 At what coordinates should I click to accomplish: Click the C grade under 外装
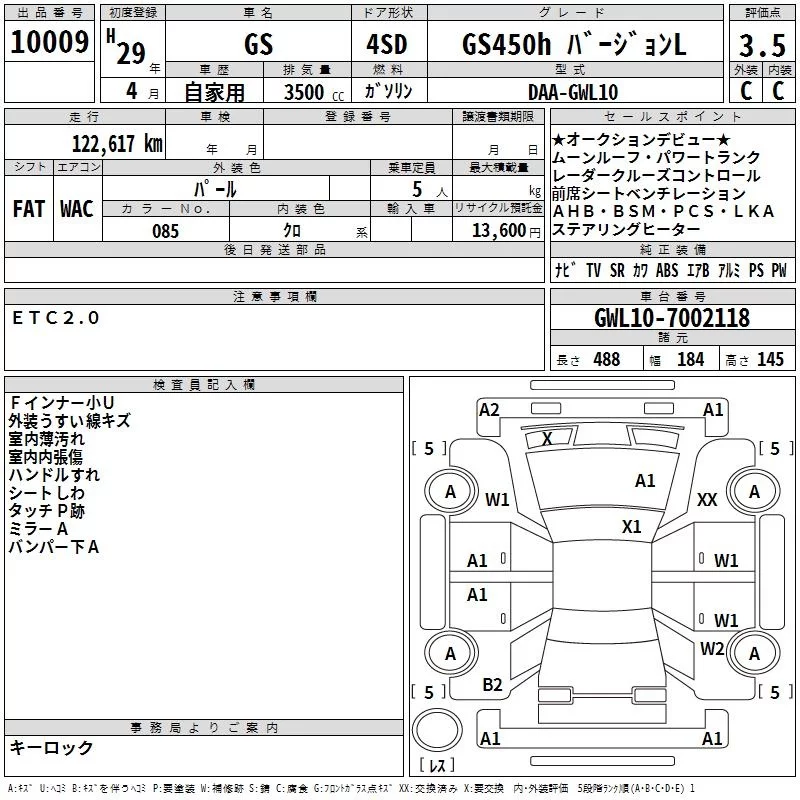pyautogui.click(x=746, y=91)
